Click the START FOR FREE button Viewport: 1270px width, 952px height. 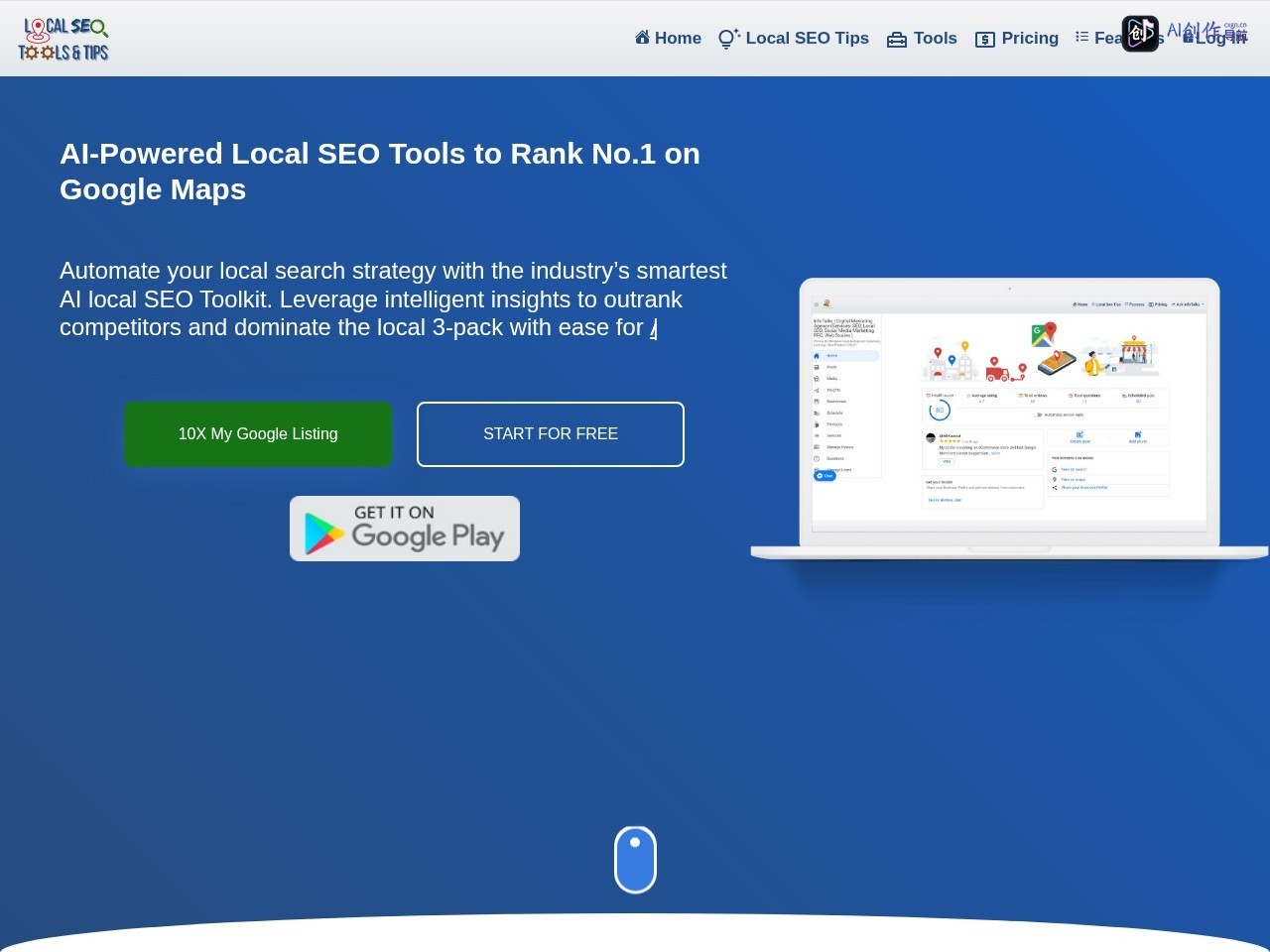point(551,434)
